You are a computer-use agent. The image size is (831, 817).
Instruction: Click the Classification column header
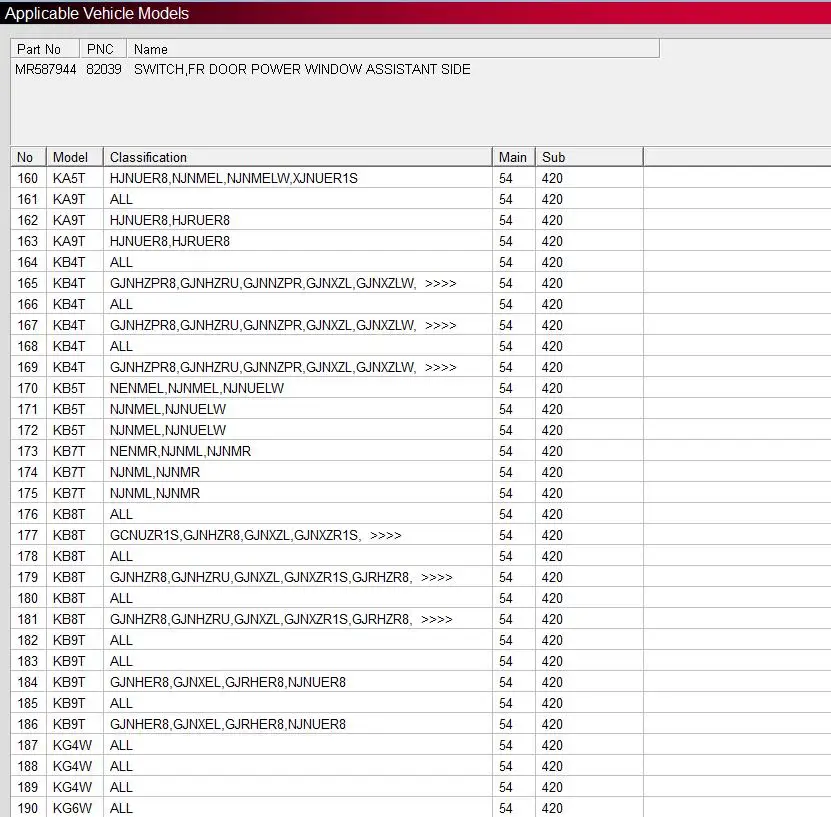coord(298,157)
